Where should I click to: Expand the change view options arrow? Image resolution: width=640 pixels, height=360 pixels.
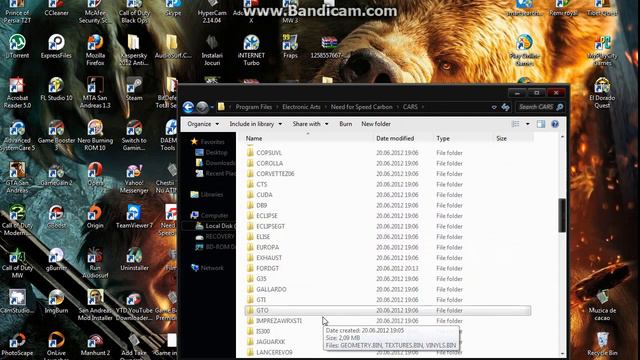[x=527, y=124]
